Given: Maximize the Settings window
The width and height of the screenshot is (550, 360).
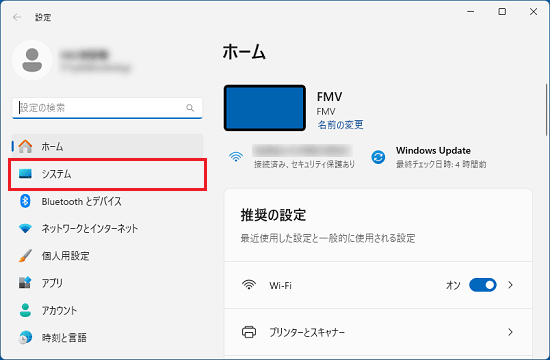Looking at the screenshot, I should 502,12.
